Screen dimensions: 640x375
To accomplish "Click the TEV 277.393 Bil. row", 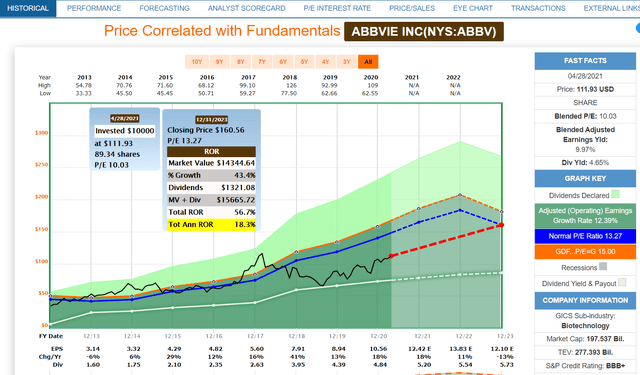I will coord(585,352).
